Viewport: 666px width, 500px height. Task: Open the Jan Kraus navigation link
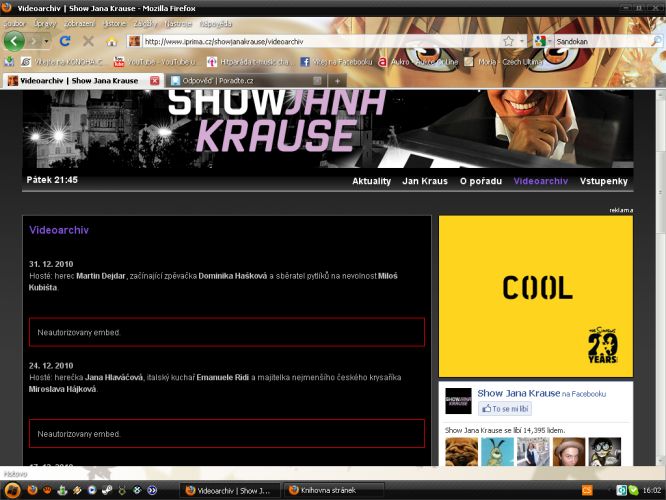425,181
